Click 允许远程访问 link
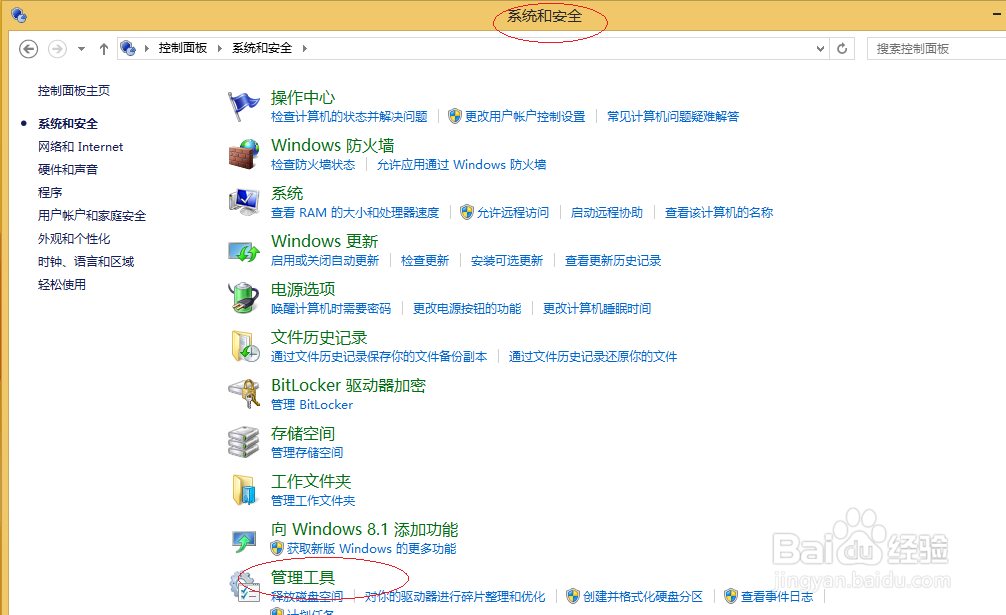 (x=513, y=212)
